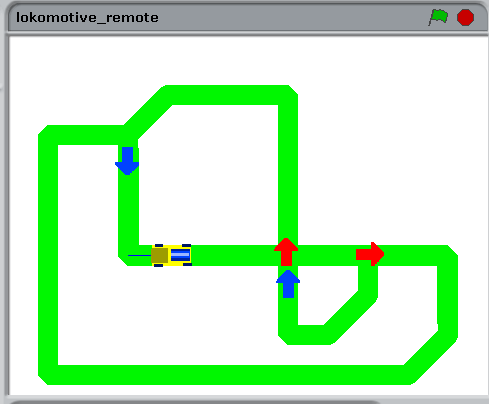The width and height of the screenshot is (489, 404).
Task: Click the far left vertical green track
Action: coord(48,255)
